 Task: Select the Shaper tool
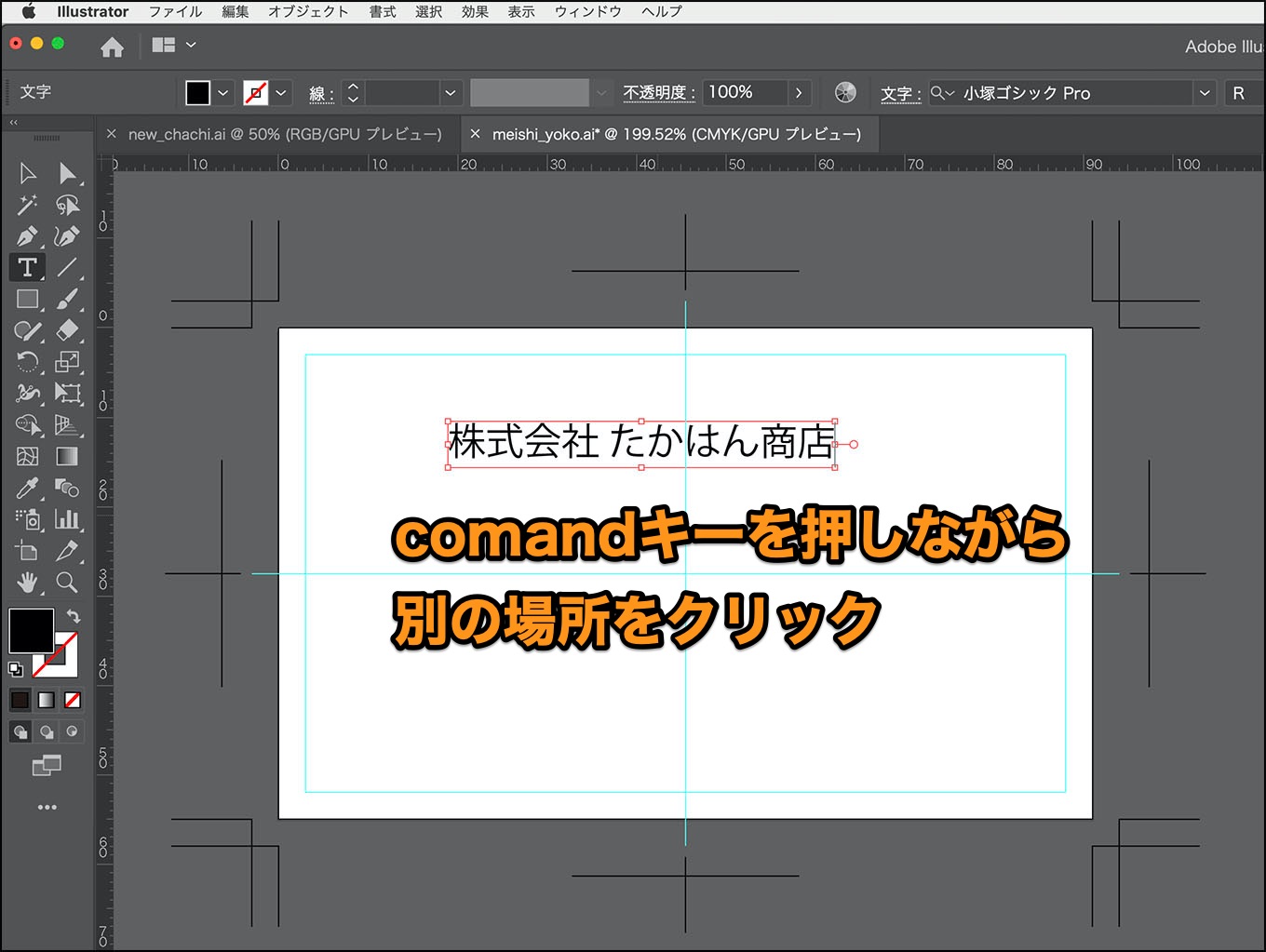pos(28,330)
